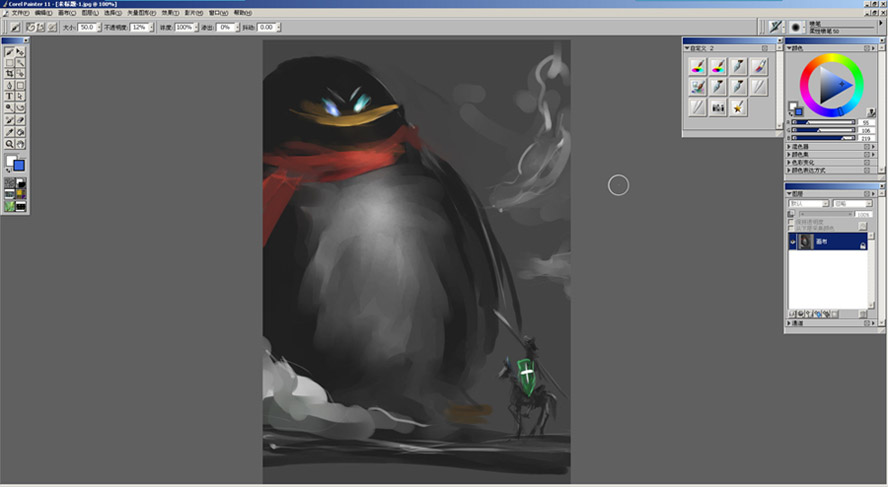This screenshot has width=888, height=487.
Task: Toggle visibility eye of canvas layer
Action: pyautogui.click(x=793, y=242)
